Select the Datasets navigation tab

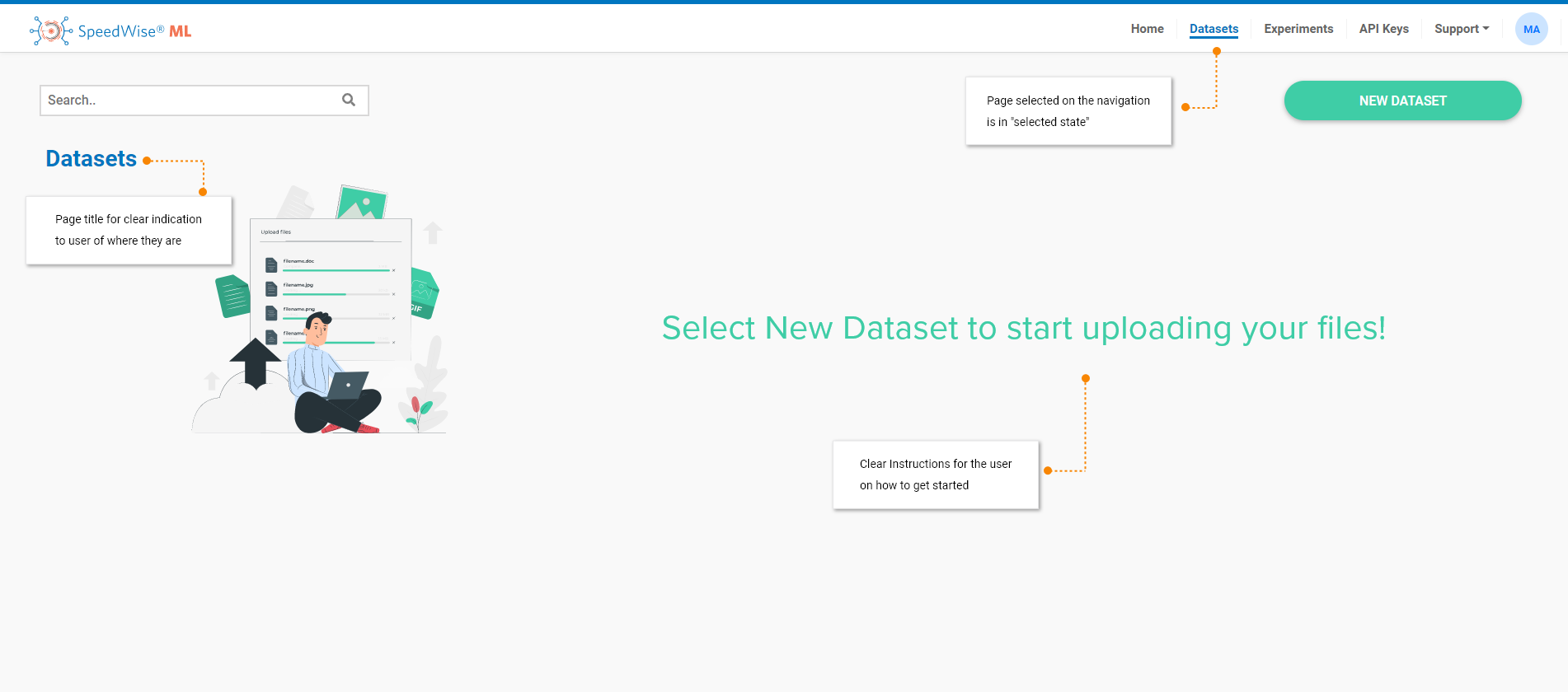(x=1214, y=29)
